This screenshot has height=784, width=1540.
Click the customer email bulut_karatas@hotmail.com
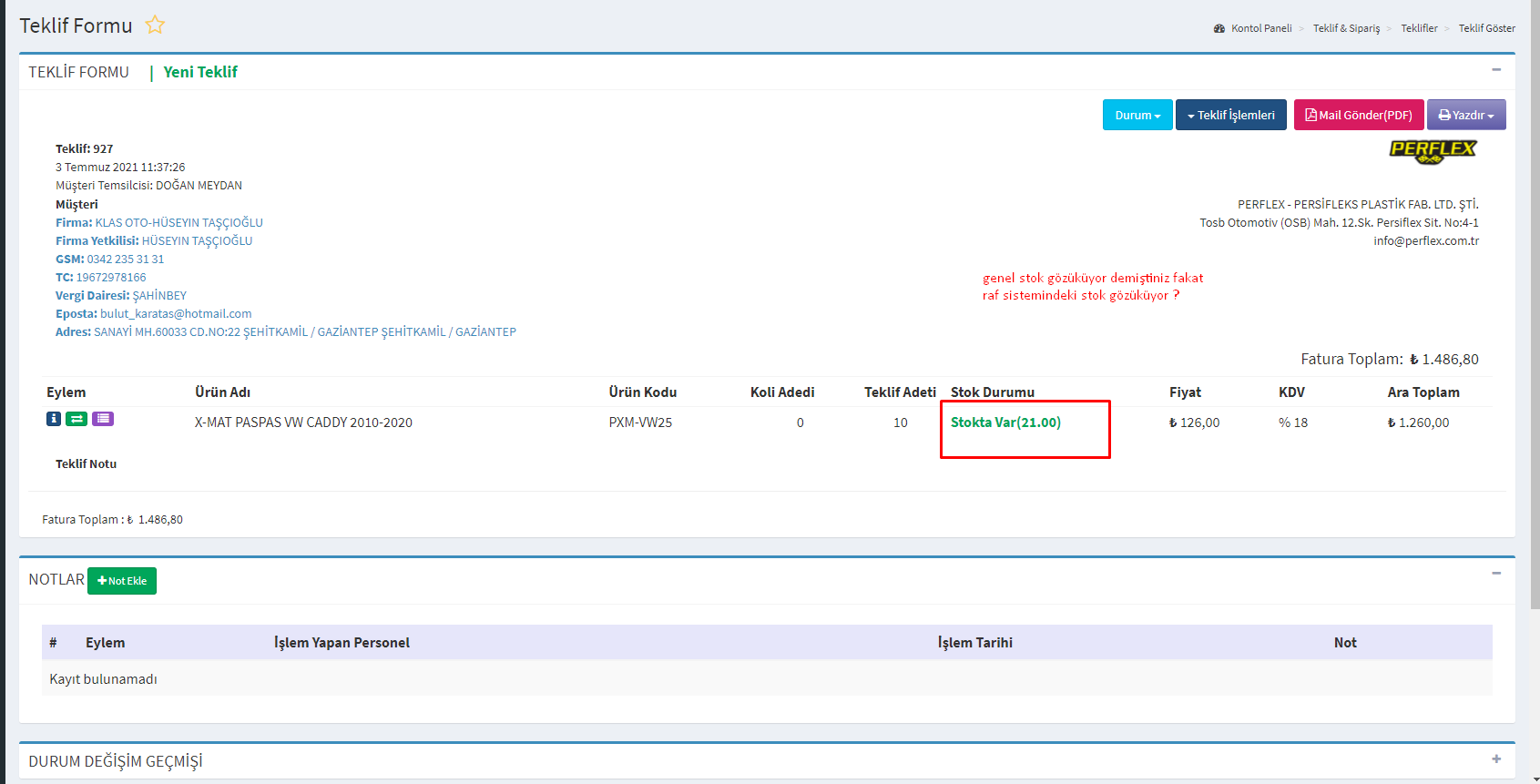tap(176, 314)
